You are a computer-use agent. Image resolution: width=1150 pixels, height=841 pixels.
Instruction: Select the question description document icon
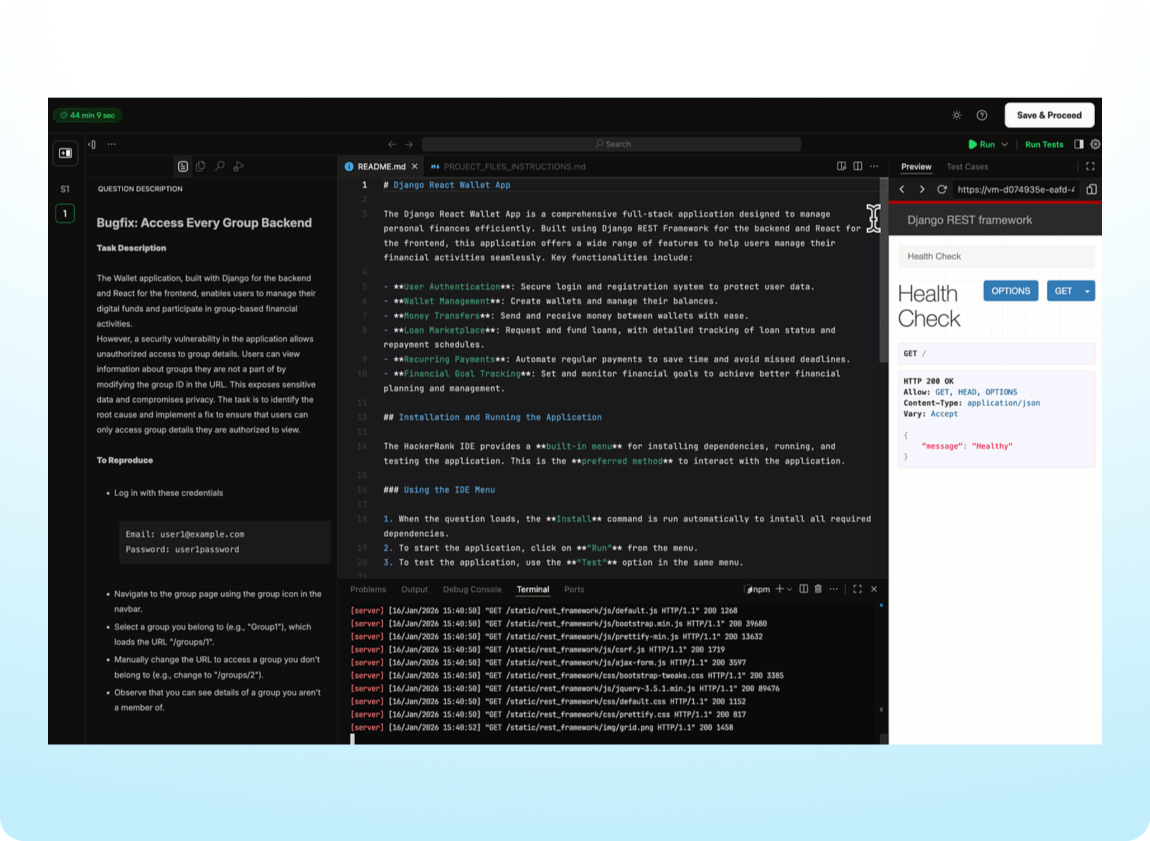tap(183, 166)
